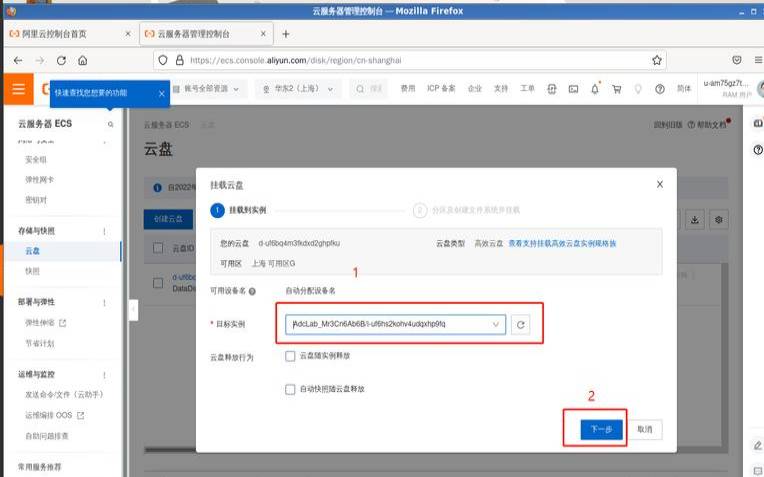The image size is (764, 477).
Task: Switch language with 简体 button
Action: click(x=684, y=88)
